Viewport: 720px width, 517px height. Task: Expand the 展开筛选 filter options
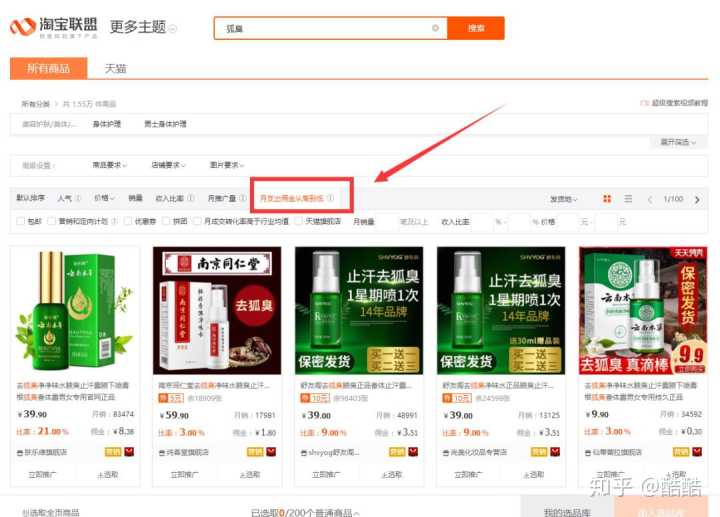click(678, 142)
